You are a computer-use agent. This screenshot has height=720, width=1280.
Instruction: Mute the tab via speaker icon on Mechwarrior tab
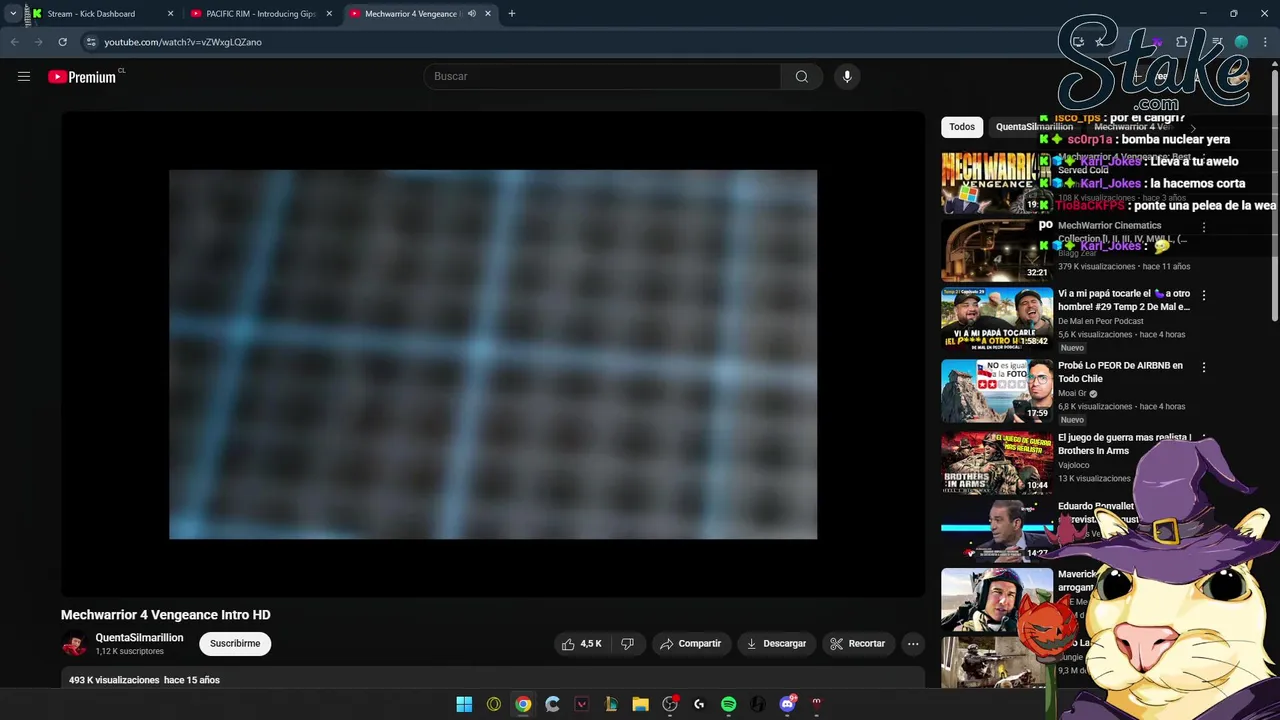(472, 14)
